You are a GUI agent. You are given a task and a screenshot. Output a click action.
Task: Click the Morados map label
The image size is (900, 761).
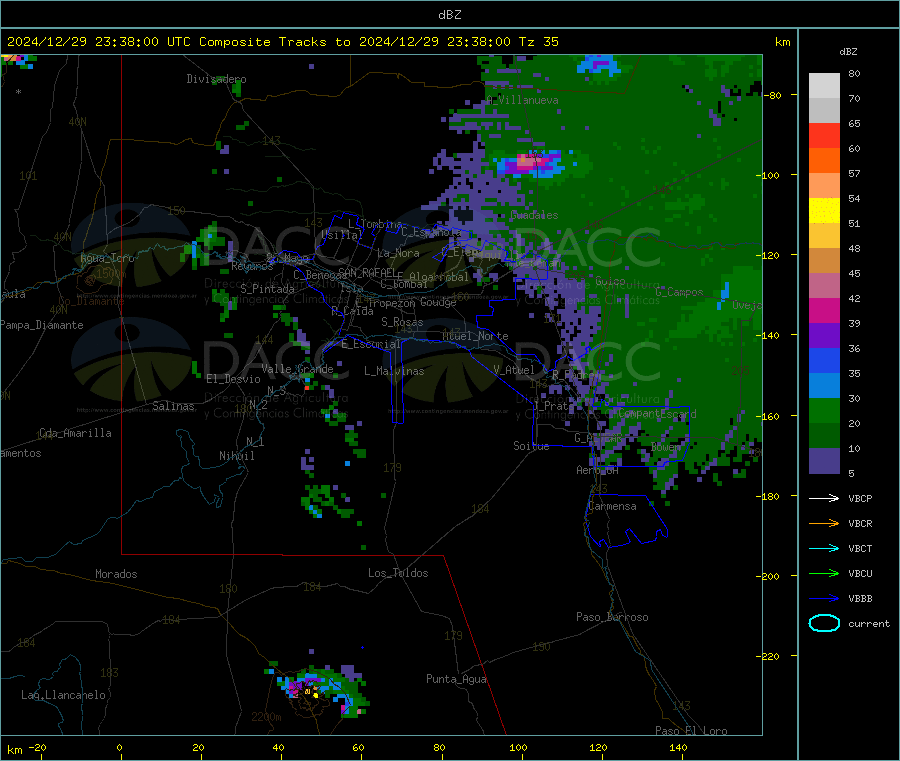coord(117,574)
